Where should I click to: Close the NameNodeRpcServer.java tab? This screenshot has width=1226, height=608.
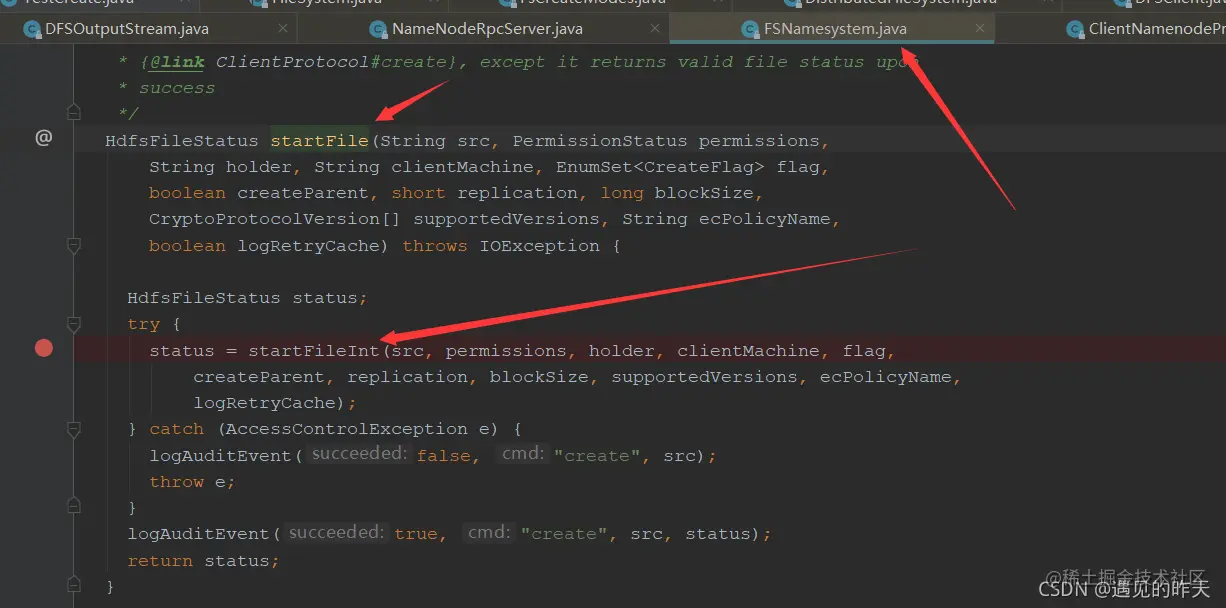[x=655, y=29]
